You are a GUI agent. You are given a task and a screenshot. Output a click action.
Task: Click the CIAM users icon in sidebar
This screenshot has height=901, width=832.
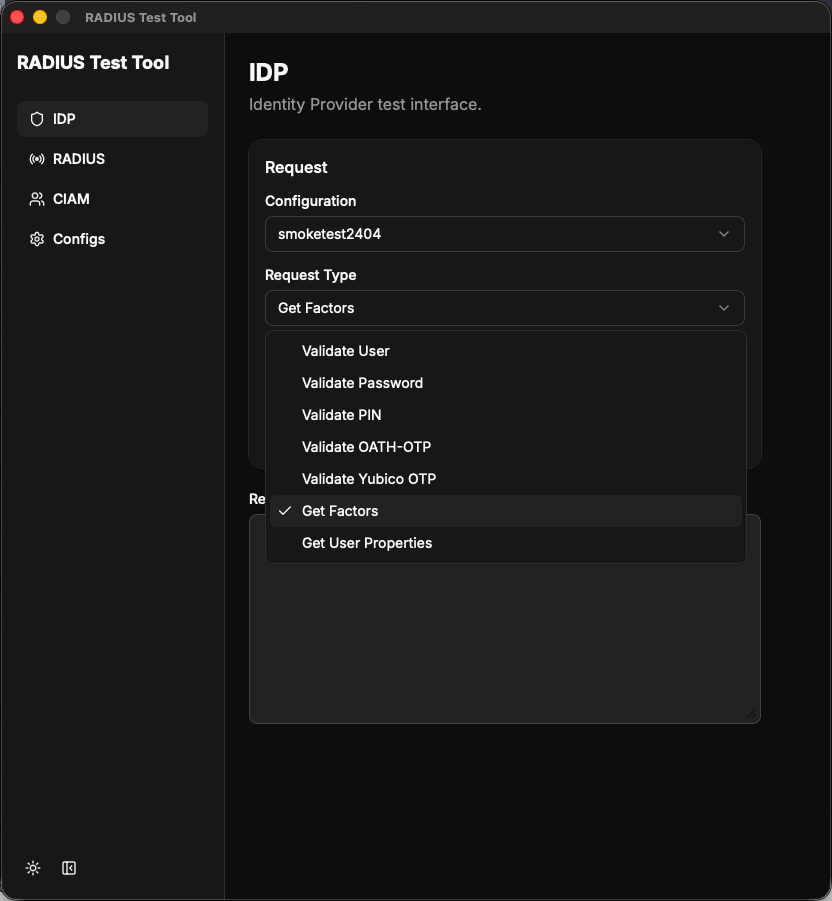[x=37, y=199]
